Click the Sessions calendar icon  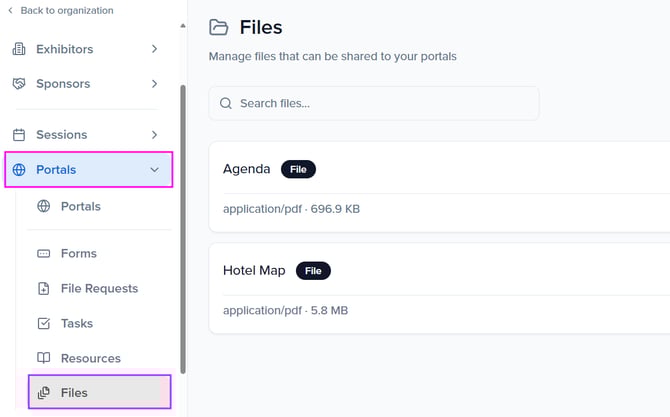tap(18, 135)
